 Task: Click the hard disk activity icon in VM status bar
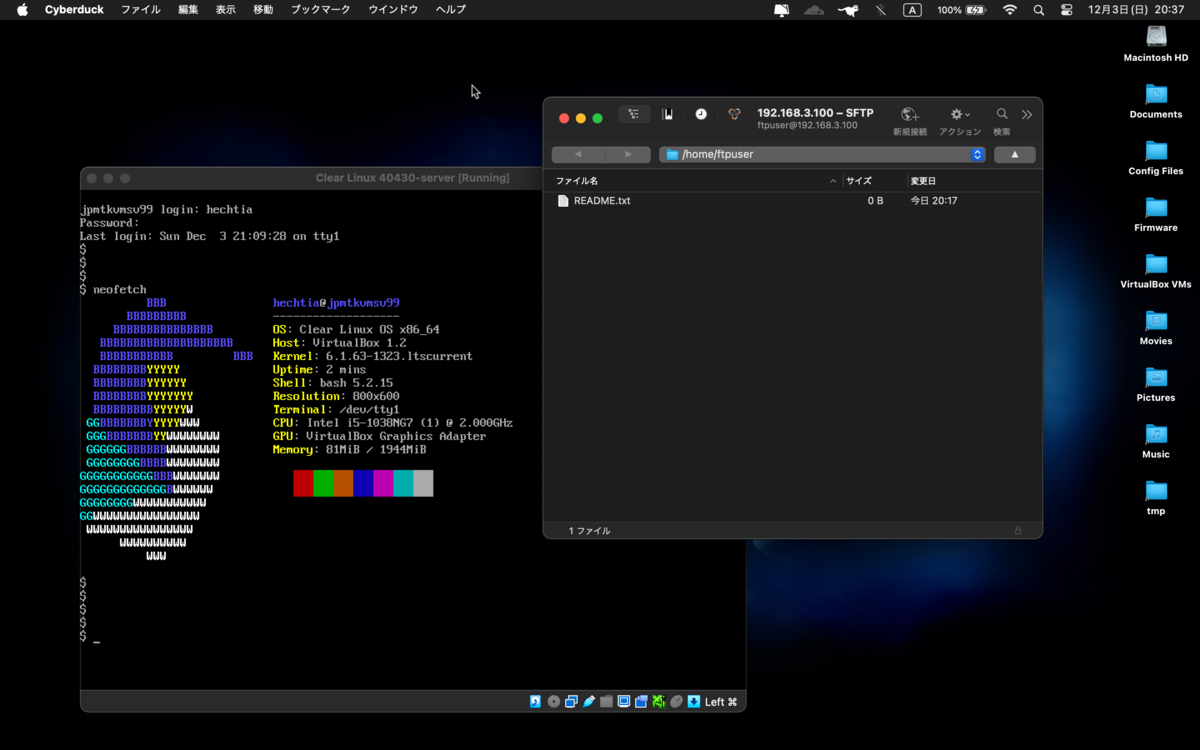[x=534, y=701]
